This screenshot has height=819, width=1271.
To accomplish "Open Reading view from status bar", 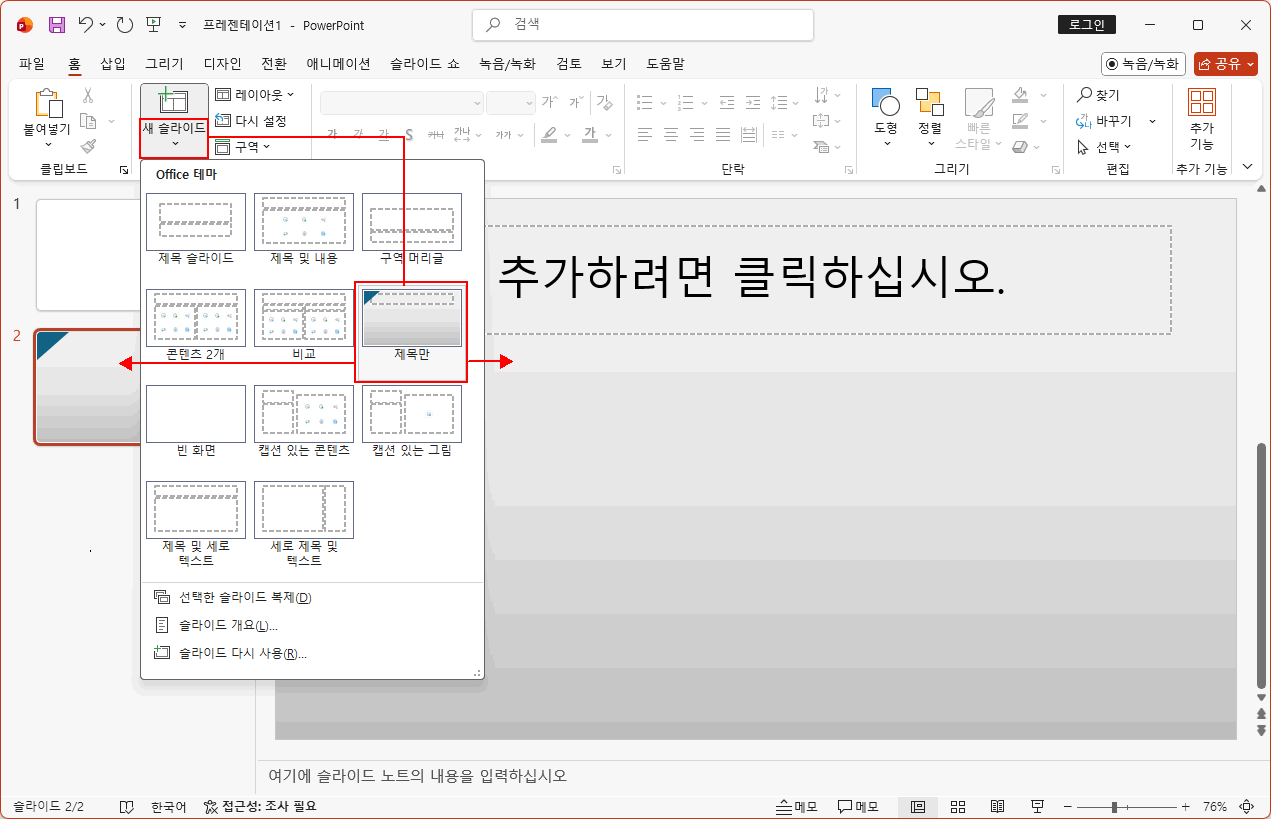I will [997, 806].
